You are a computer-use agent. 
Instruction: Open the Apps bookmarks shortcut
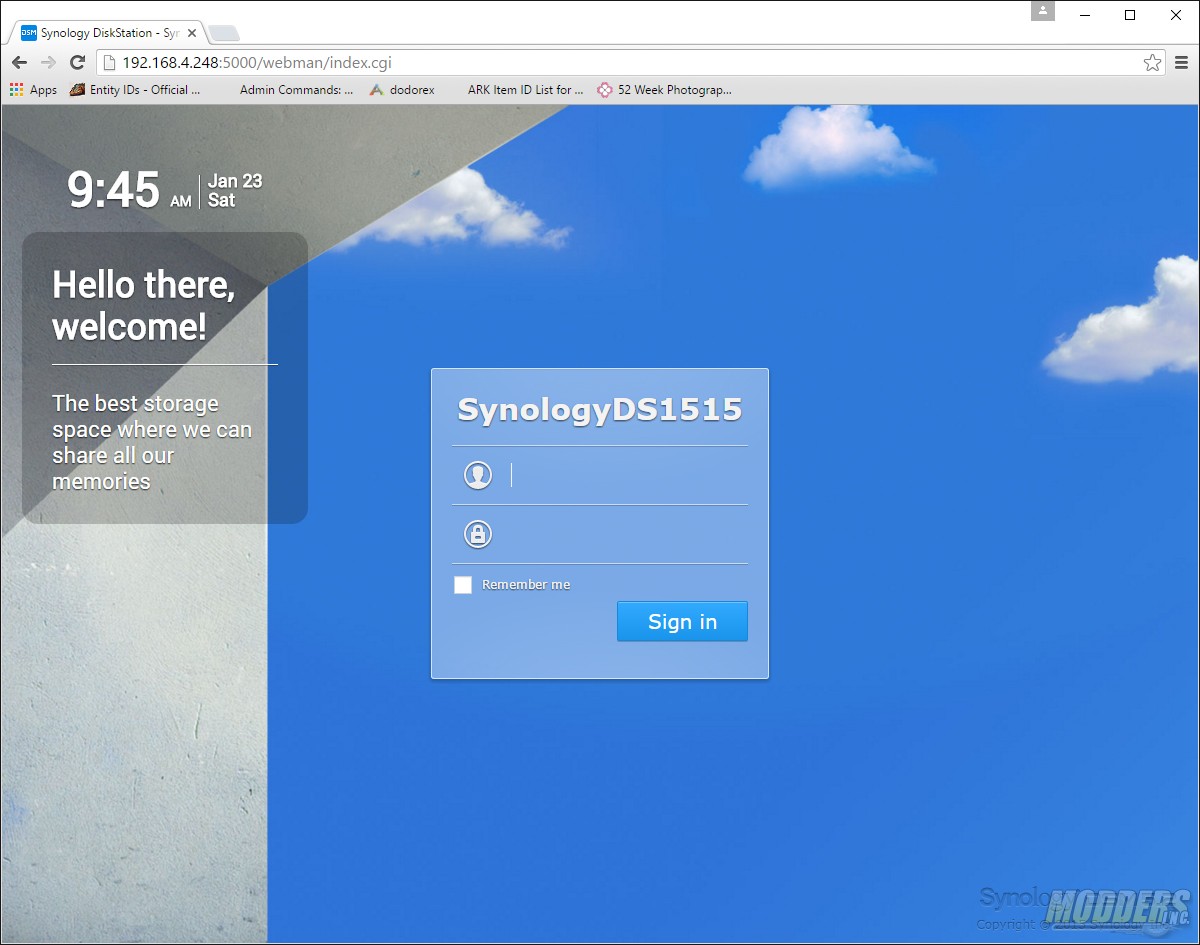pos(33,90)
